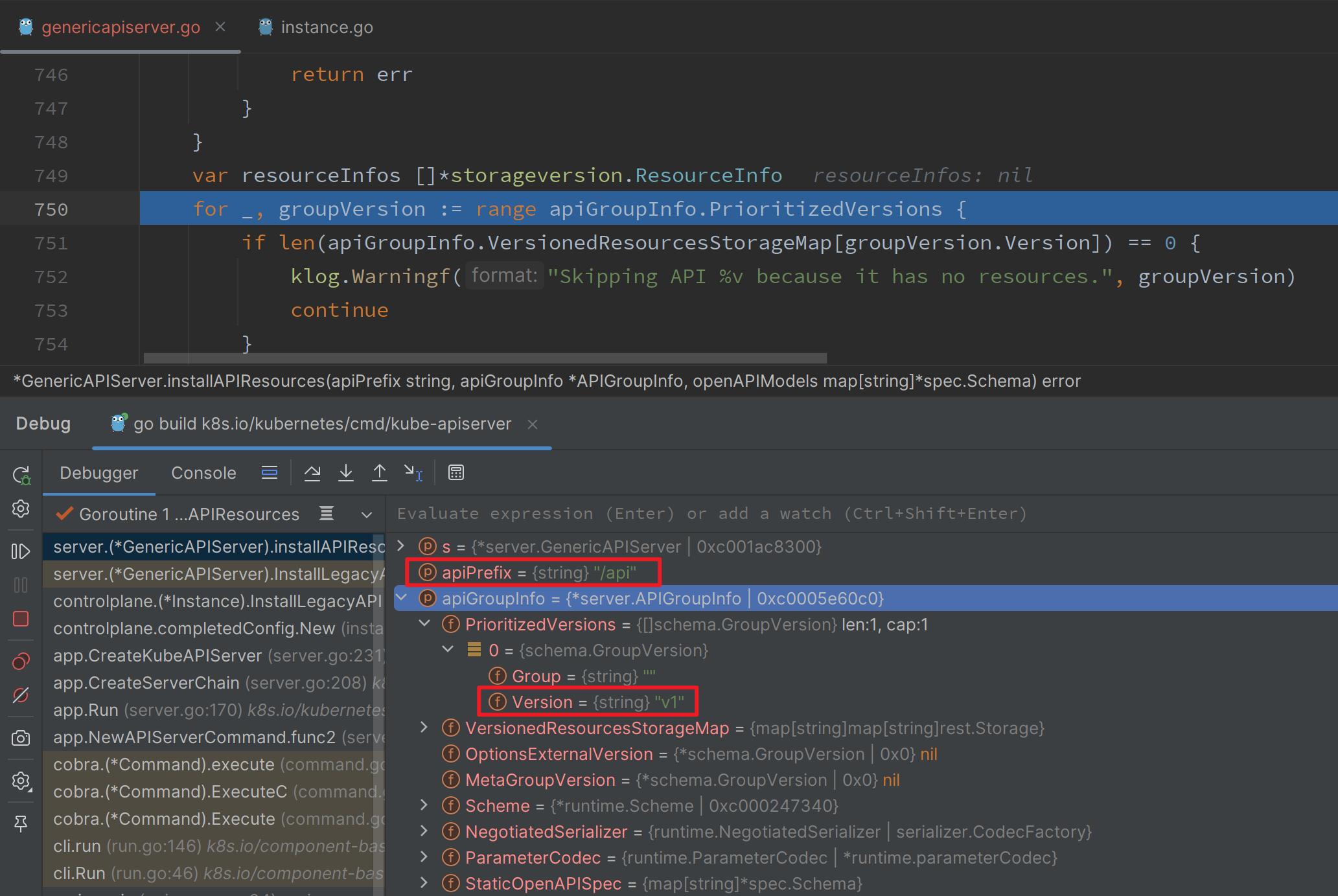1338x896 pixels.
Task: Collapse the PrioritizedVersions node
Action: point(424,624)
